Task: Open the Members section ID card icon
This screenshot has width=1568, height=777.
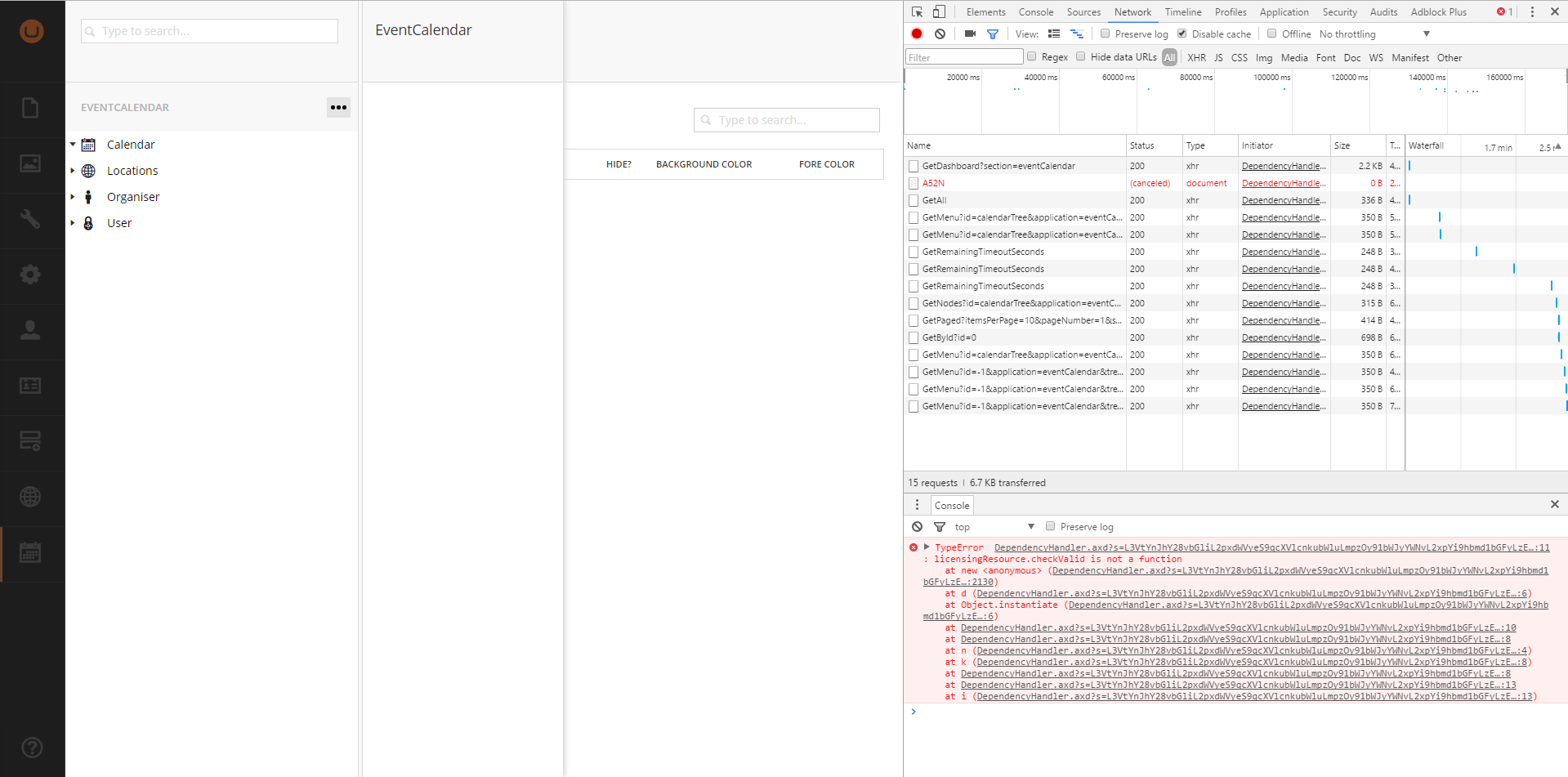Action: [30, 386]
